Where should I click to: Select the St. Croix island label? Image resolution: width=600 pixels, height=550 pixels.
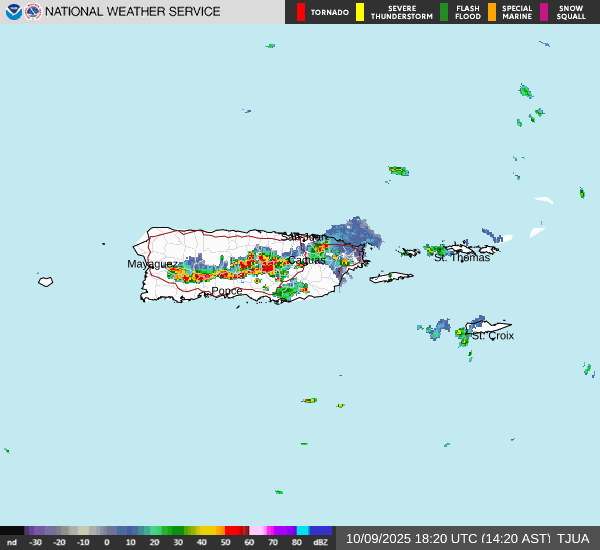coord(493,336)
